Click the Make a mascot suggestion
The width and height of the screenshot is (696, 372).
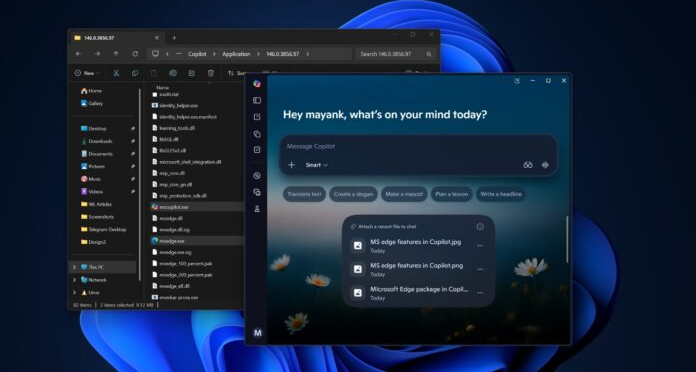pyautogui.click(x=404, y=194)
